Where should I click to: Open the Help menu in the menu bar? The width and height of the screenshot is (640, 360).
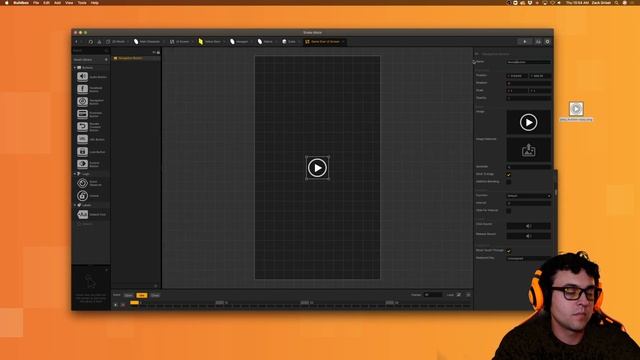pyautogui.click(x=95, y=3)
